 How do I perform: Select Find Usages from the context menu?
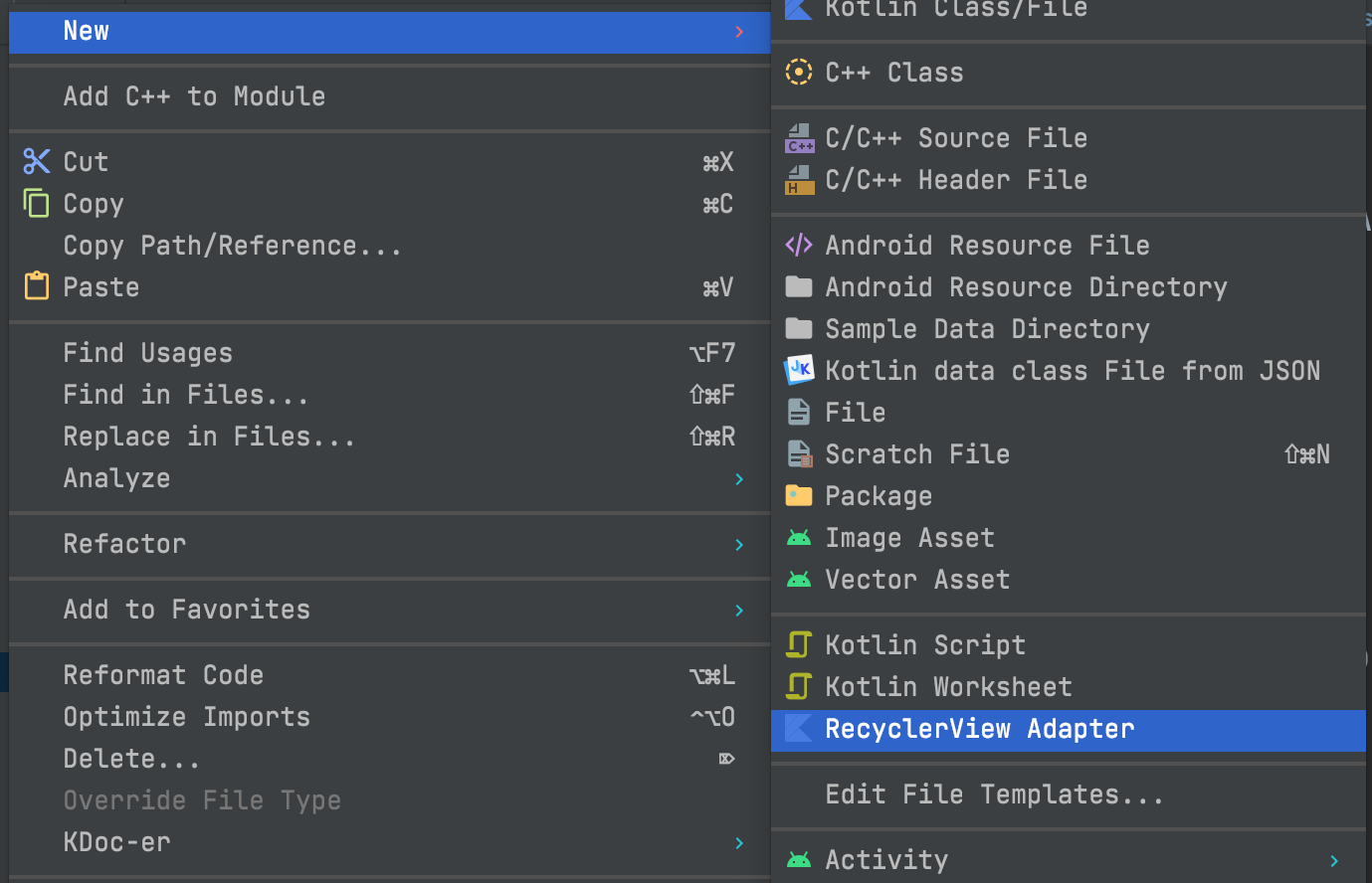pos(389,353)
